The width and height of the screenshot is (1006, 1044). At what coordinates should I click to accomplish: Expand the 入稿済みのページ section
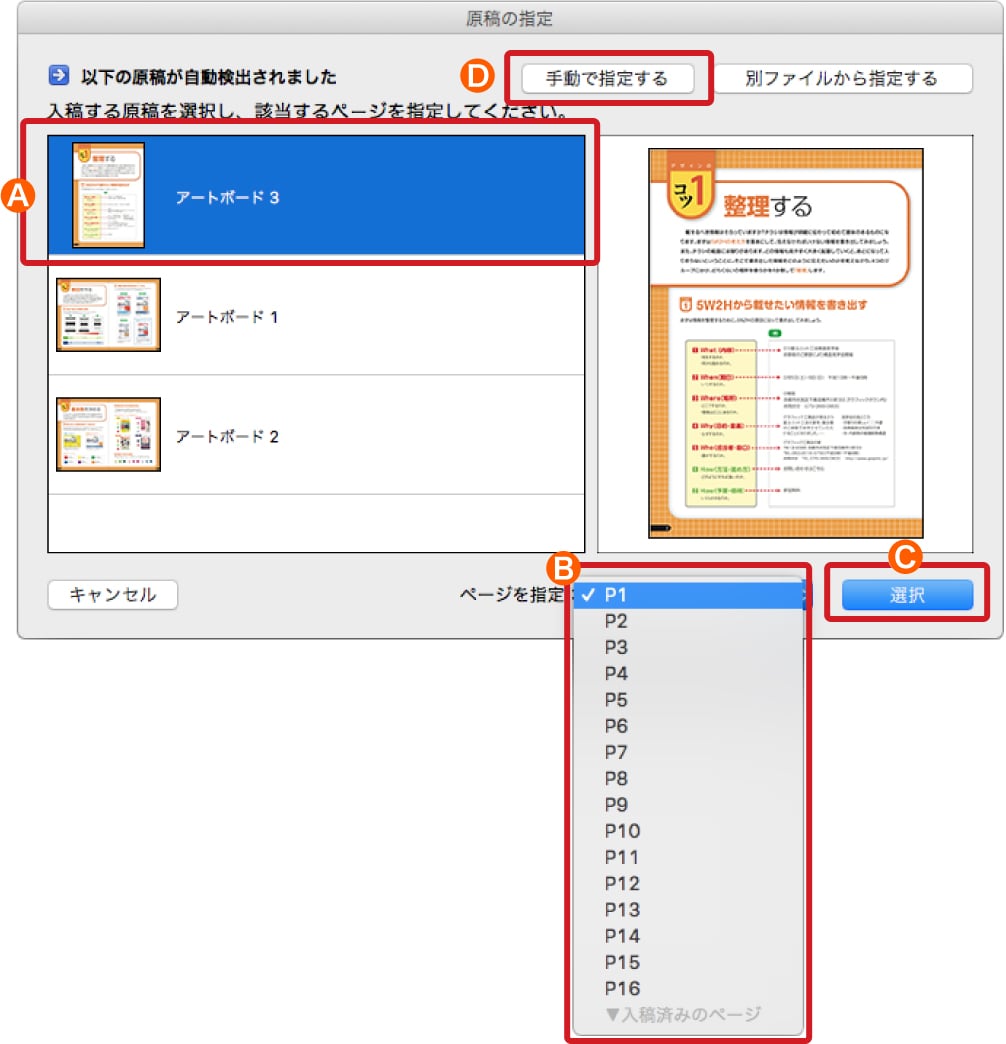tap(683, 1014)
